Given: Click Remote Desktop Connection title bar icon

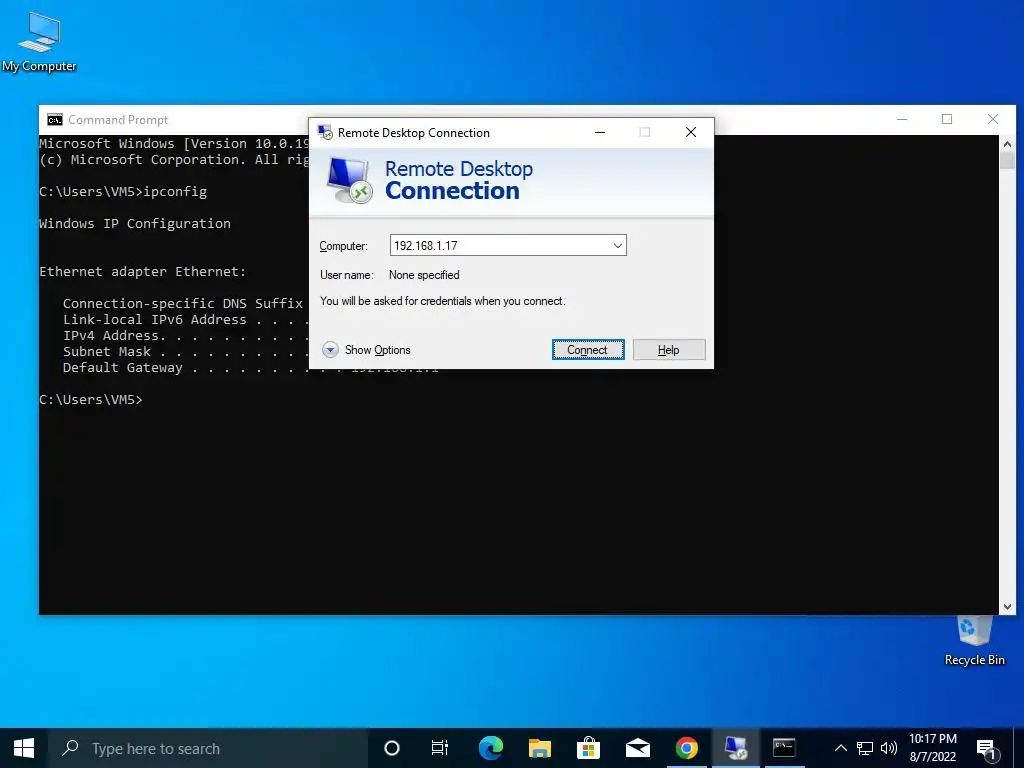Looking at the screenshot, I should [325, 132].
